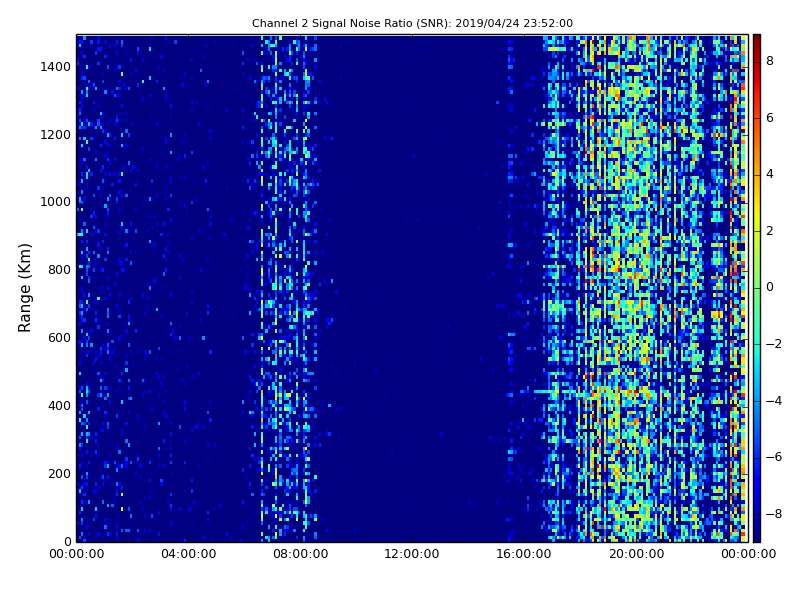
Task: Click the colorbar tick label 8
Action: pos(770,61)
